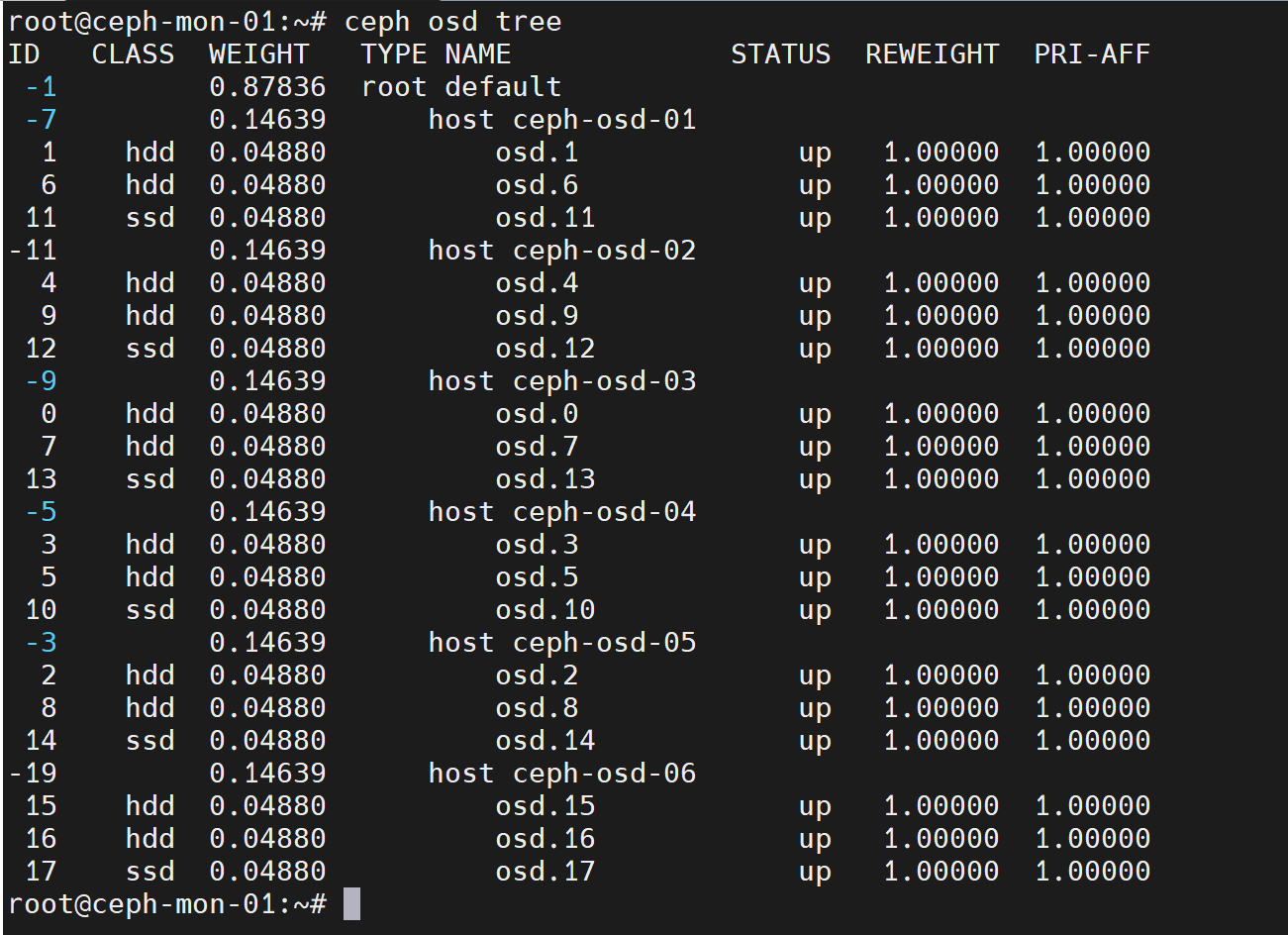Image resolution: width=1288 pixels, height=935 pixels.
Task: Select the osd.2 name
Action: 537,675
